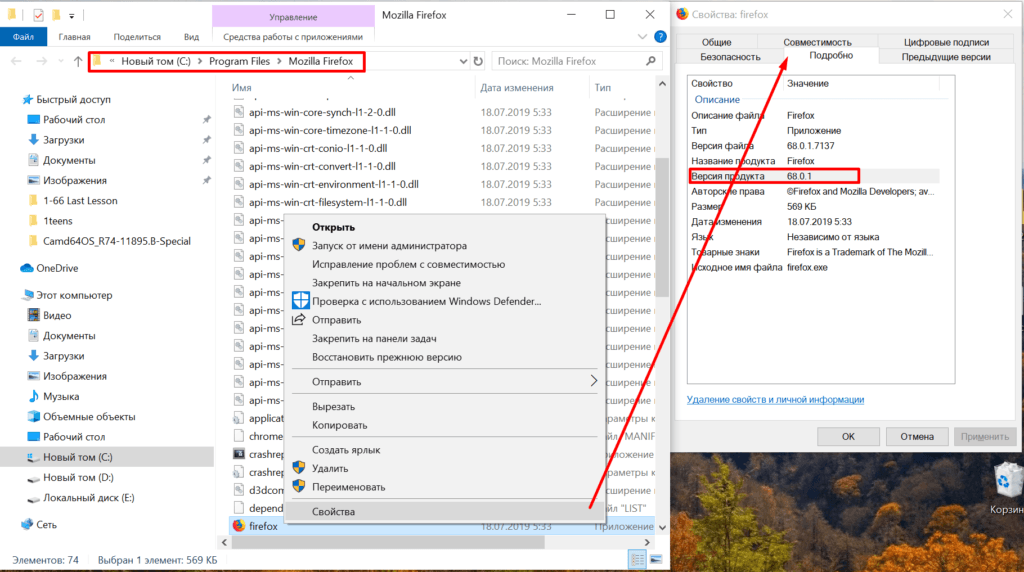The height and width of the screenshot is (572, 1024).
Task: Select the firefox application file icon
Action: (x=239, y=526)
